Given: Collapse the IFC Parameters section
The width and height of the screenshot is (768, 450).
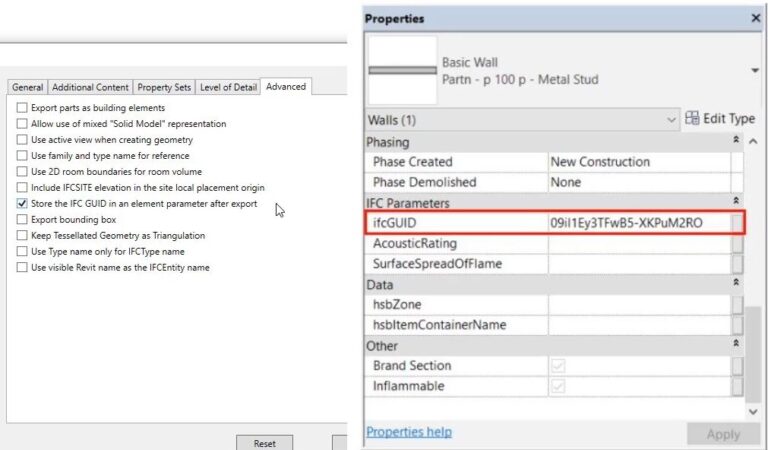Looking at the screenshot, I should (x=737, y=203).
